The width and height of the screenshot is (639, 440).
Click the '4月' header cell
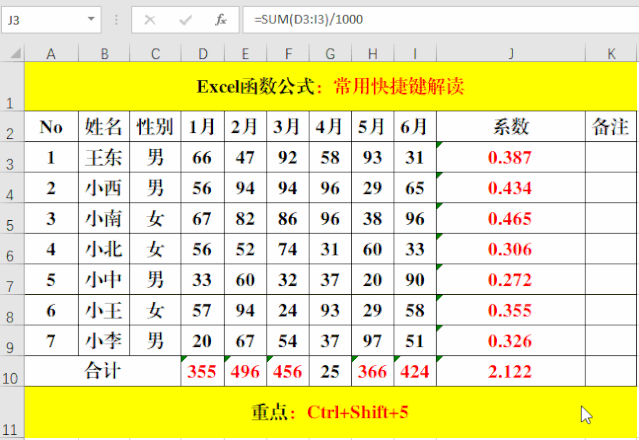(x=331, y=127)
